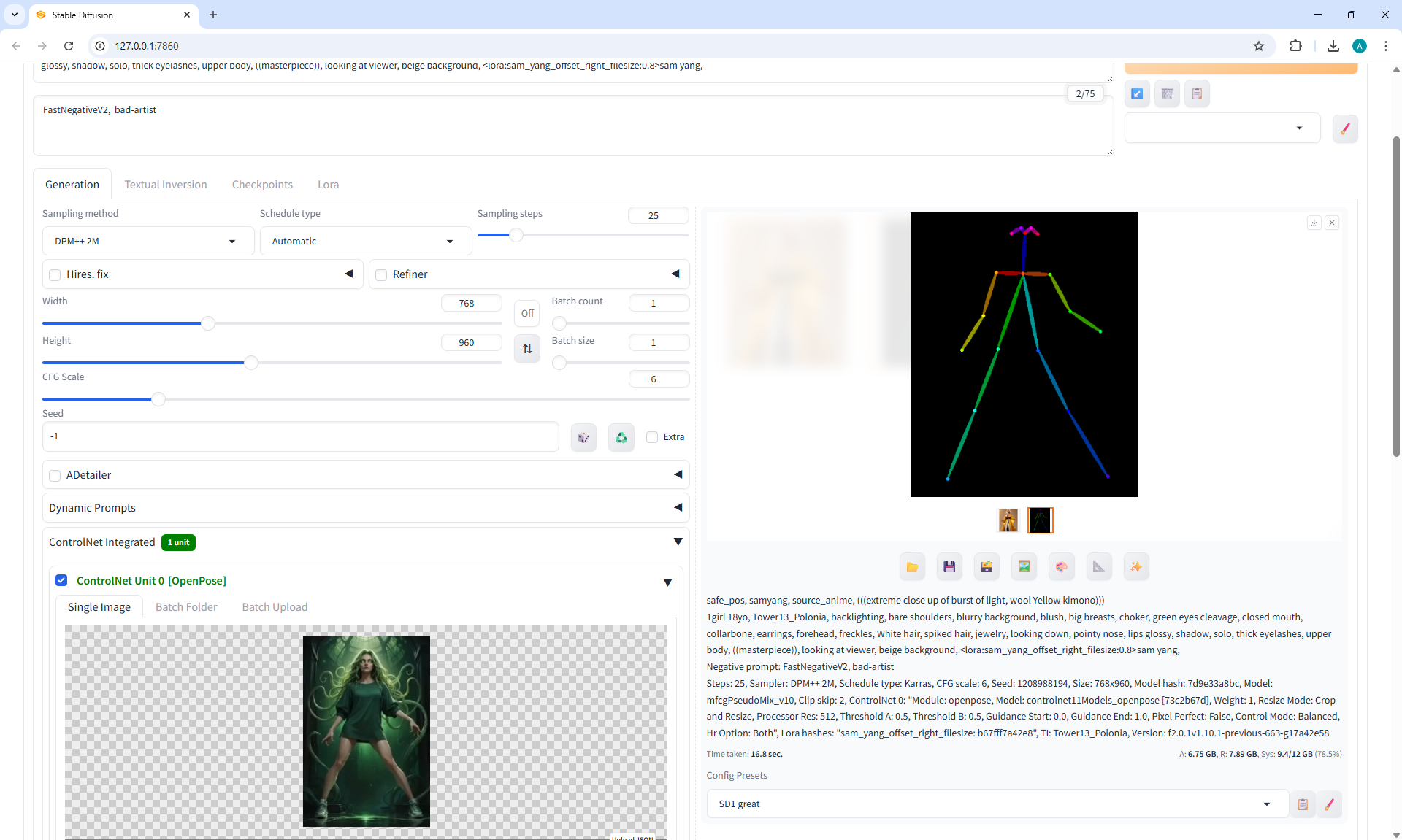
Task: Click the trash clear prompt icon
Action: 1167,93
